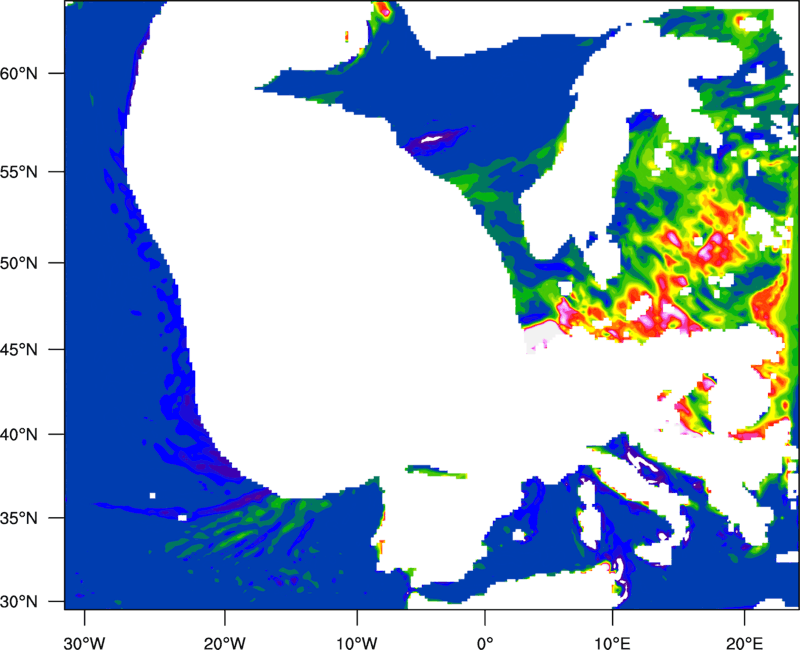Click the 0° longitude label

click(x=485, y=643)
